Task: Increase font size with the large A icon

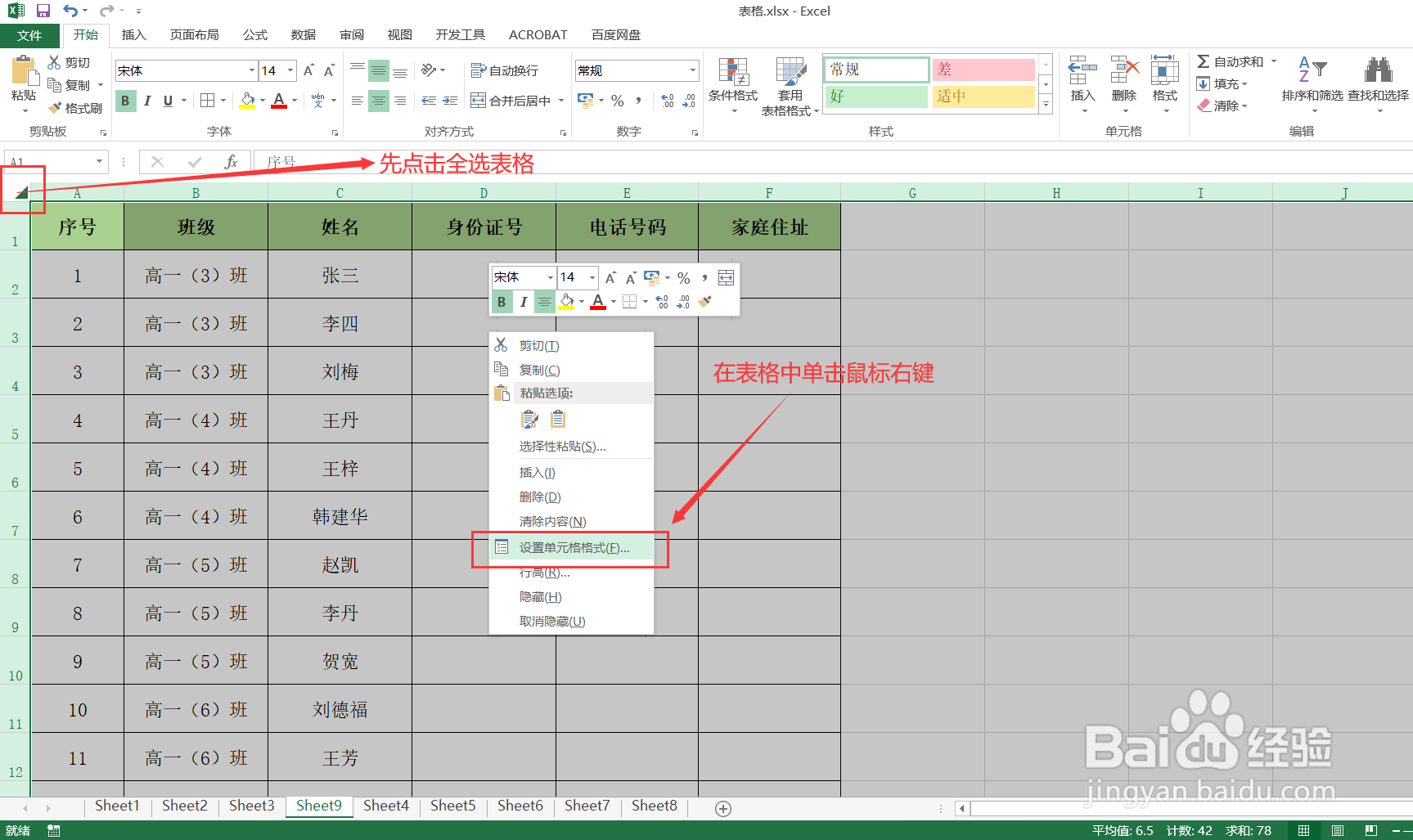Action: coord(309,70)
